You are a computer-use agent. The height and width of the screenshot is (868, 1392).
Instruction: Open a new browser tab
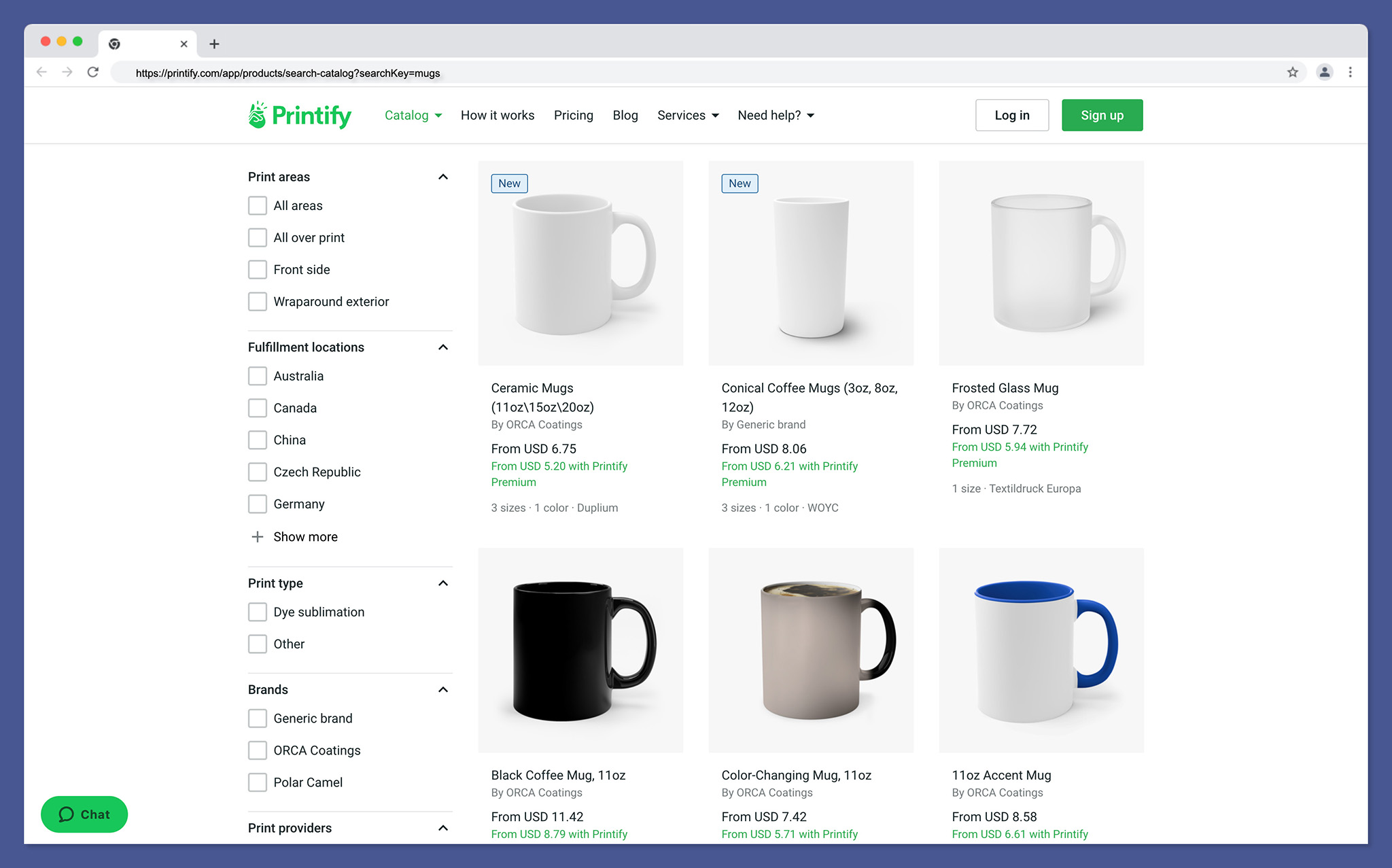pos(214,44)
